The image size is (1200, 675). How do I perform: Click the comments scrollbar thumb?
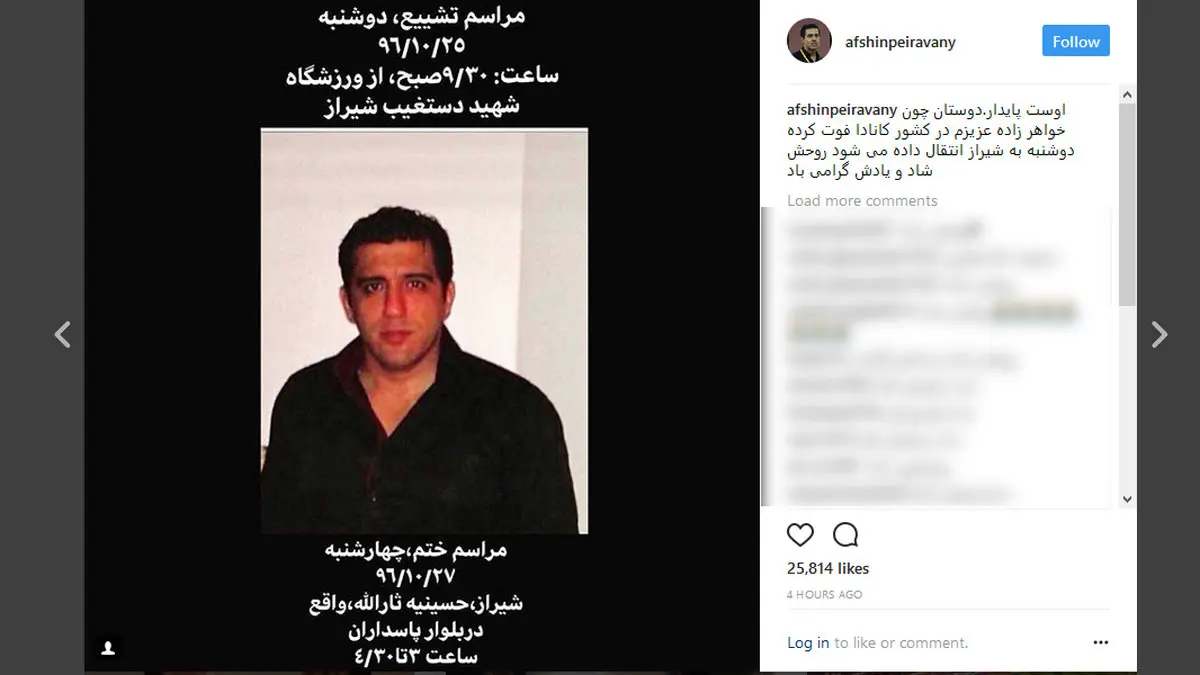click(1128, 204)
